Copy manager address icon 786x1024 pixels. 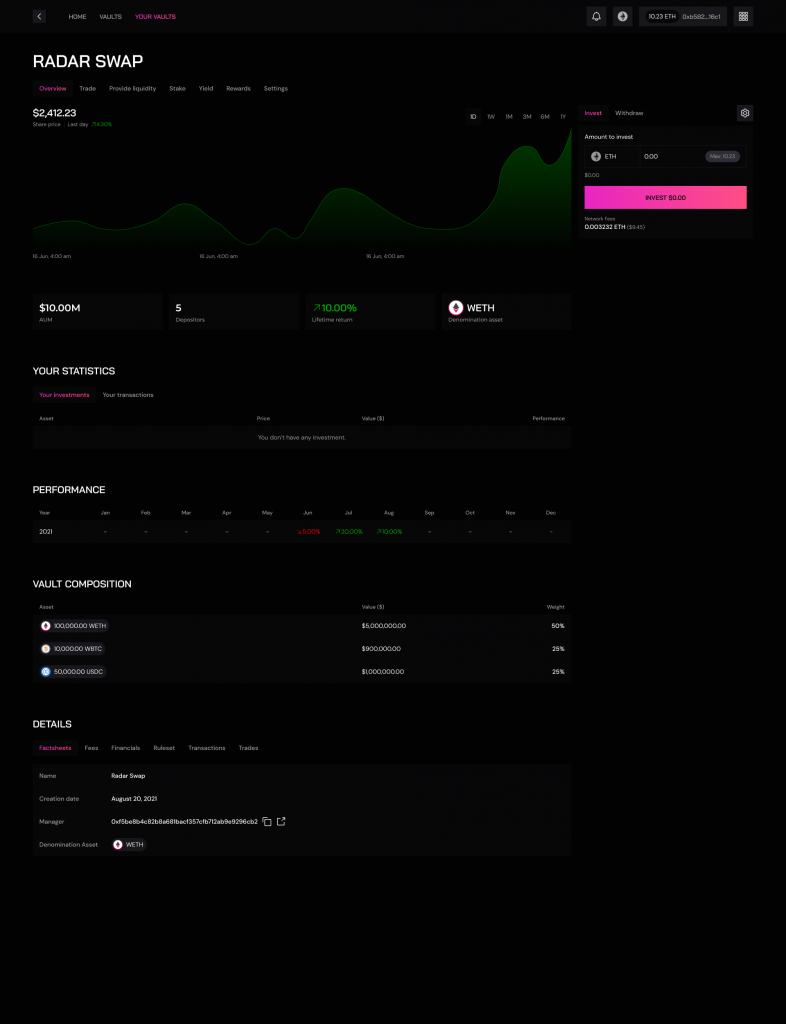click(267, 822)
